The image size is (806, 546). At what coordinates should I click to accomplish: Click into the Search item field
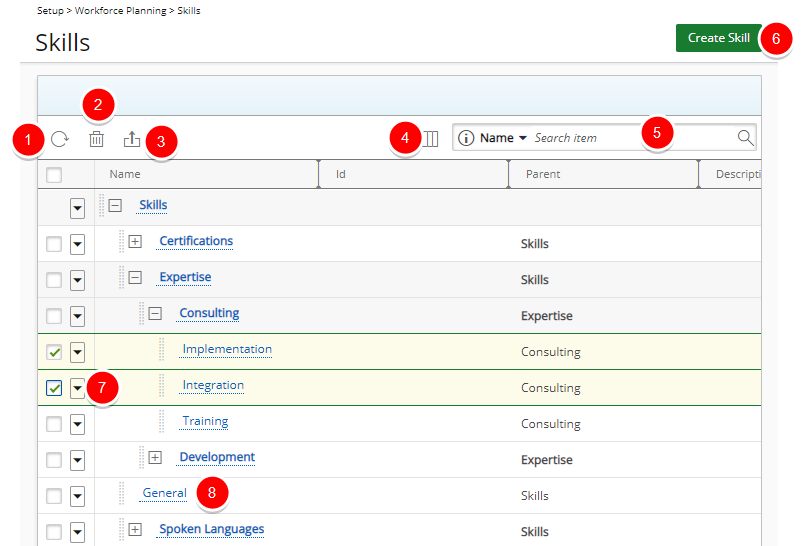[x=632, y=138]
